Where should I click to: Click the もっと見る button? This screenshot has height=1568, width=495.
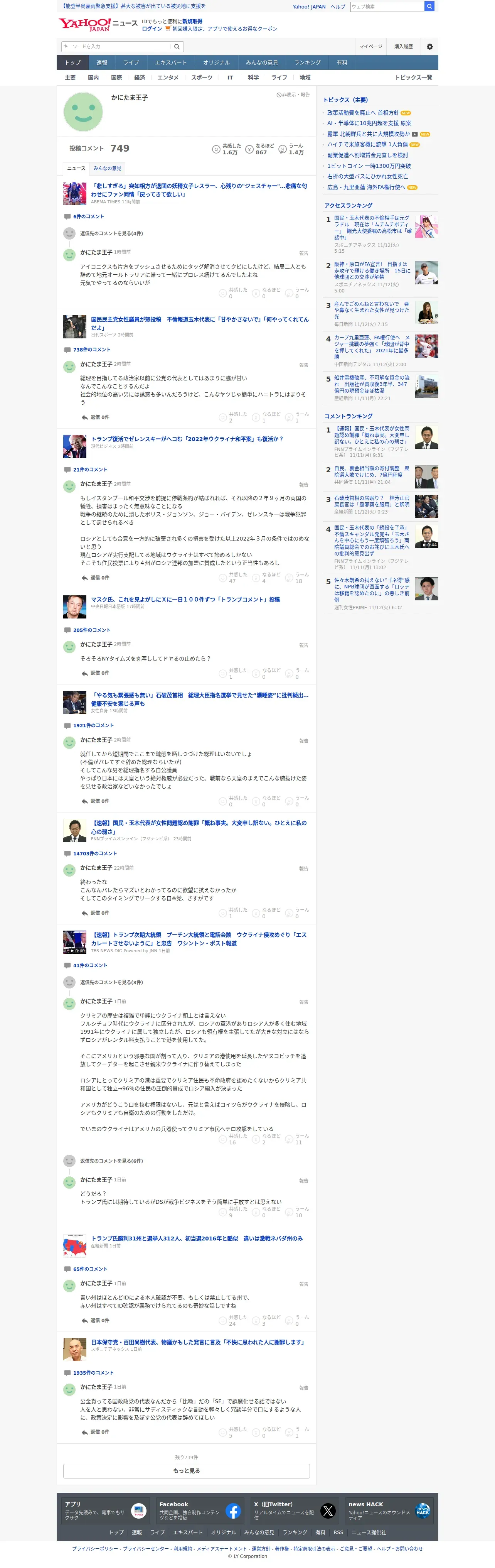[x=187, y=1471]
